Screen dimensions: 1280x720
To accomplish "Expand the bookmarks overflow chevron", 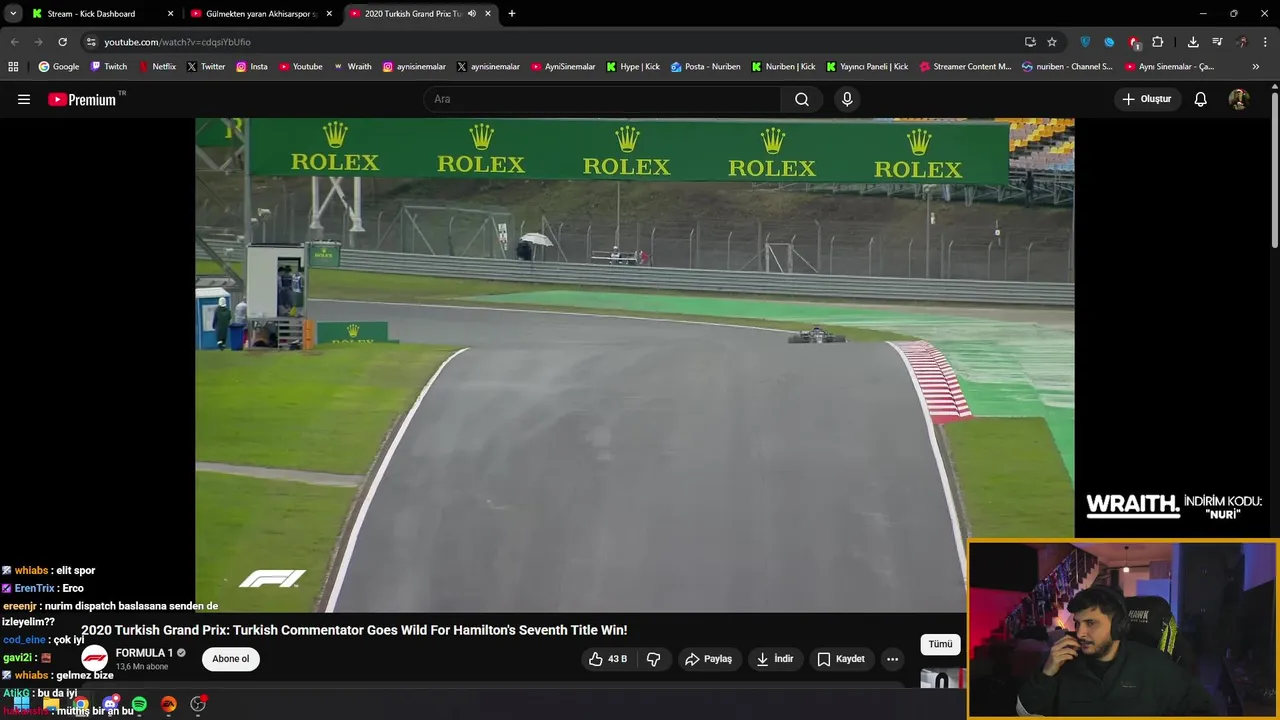I will tap(1256, 67).
